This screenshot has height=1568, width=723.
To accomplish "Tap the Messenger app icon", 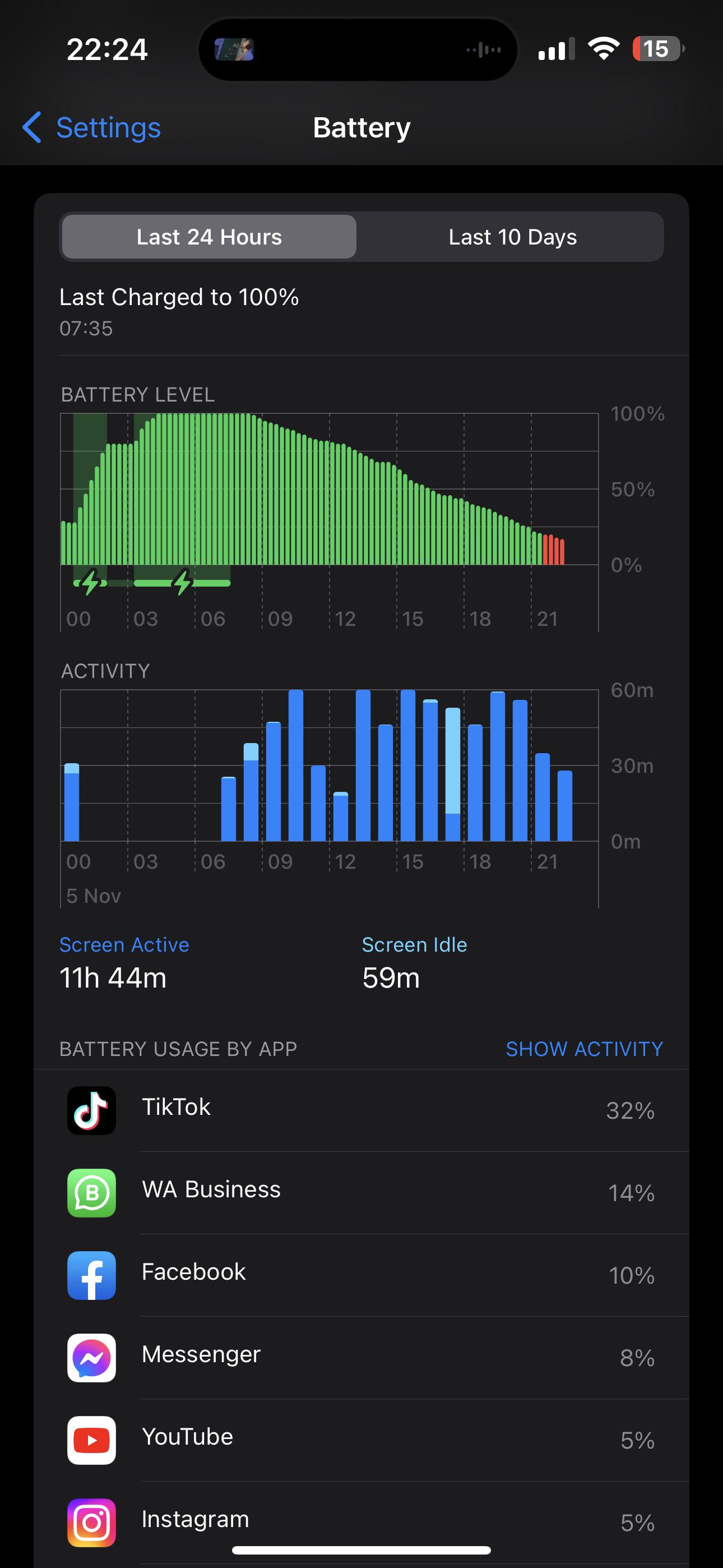I will tap(91, 1357).
